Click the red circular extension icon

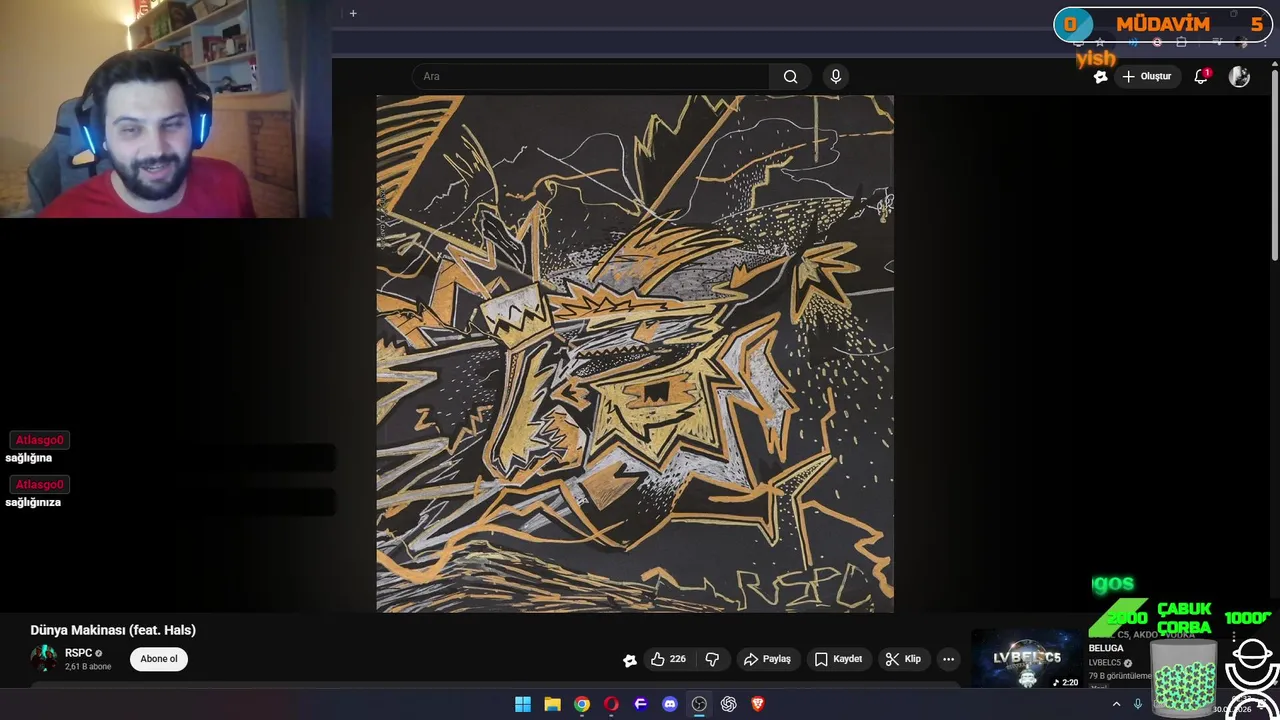click(1157, 43)
